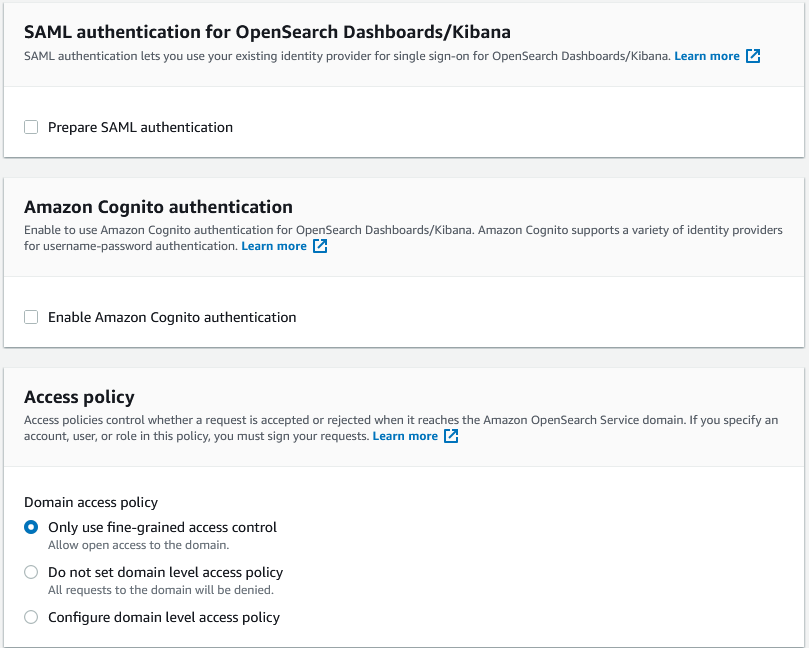The height and width of the screenshot is (648, 809).
Task: Click external link icon in Access policy section
Action: coord(451,436)
